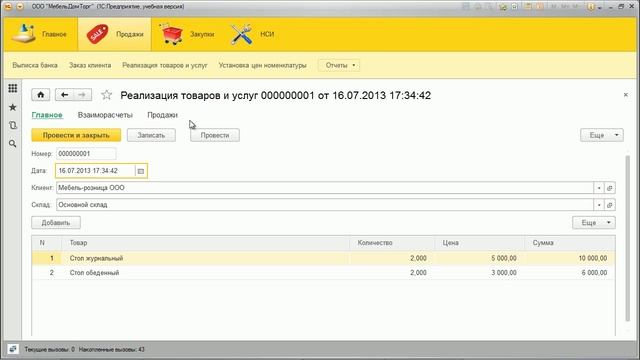Click quantity 2,000 in Стол обеденный row

392,273
